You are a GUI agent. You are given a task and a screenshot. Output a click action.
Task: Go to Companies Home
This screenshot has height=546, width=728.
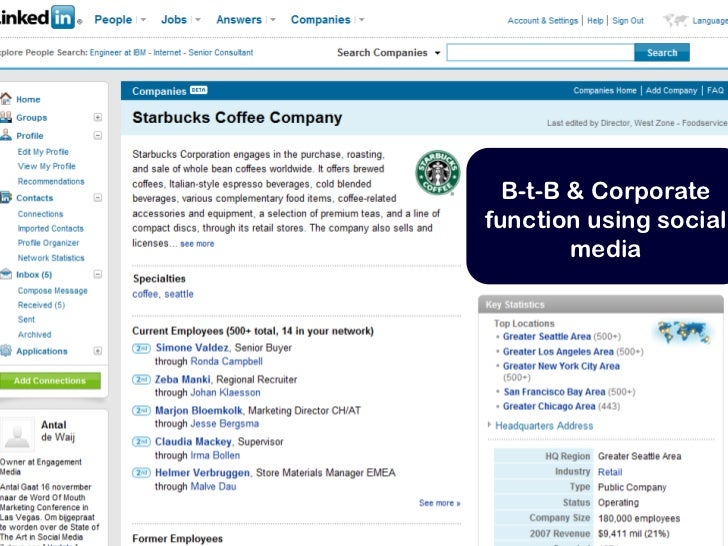pyautogui.click(x=604, y=91)
